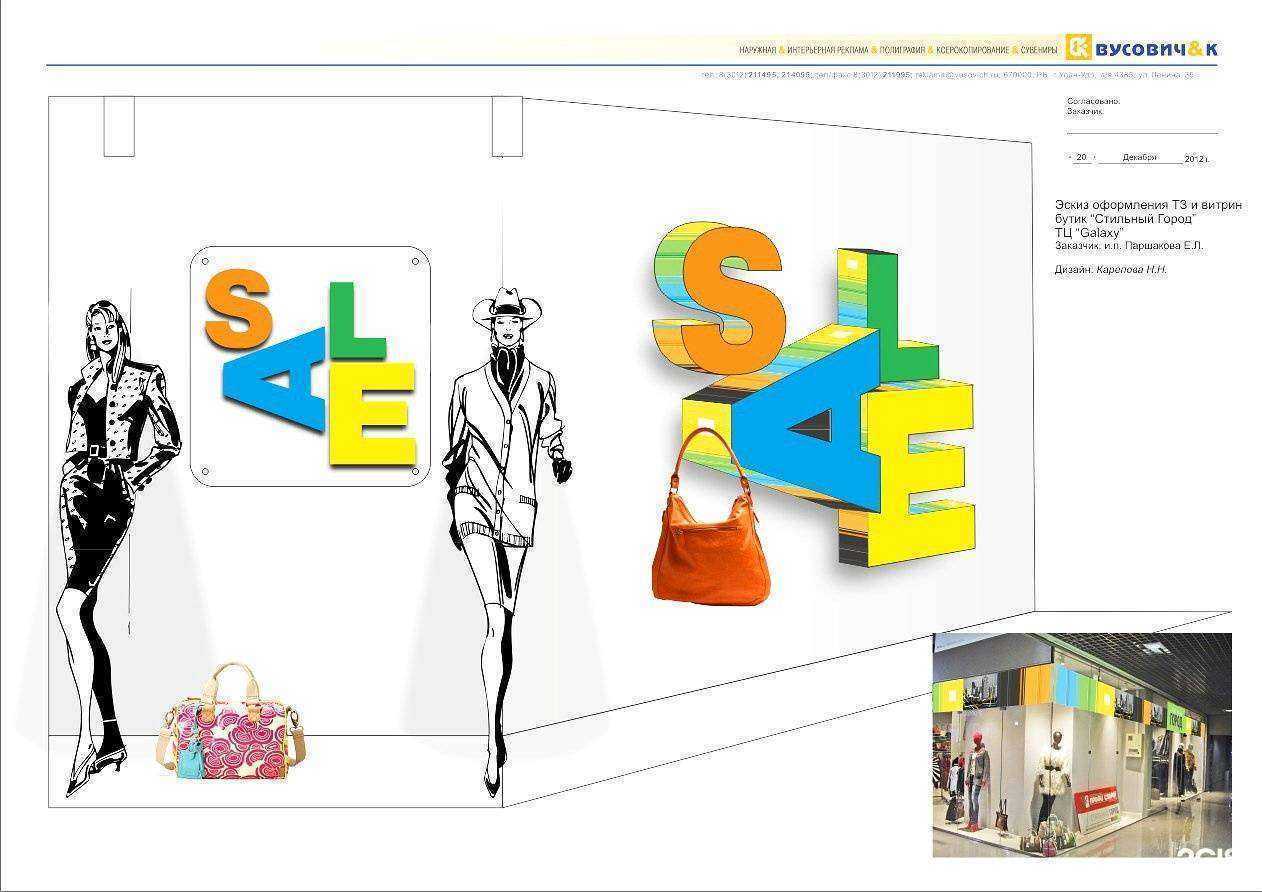Select the woman figure in cowboy hat
1262x892 pixels.
[x=505, y=500]
